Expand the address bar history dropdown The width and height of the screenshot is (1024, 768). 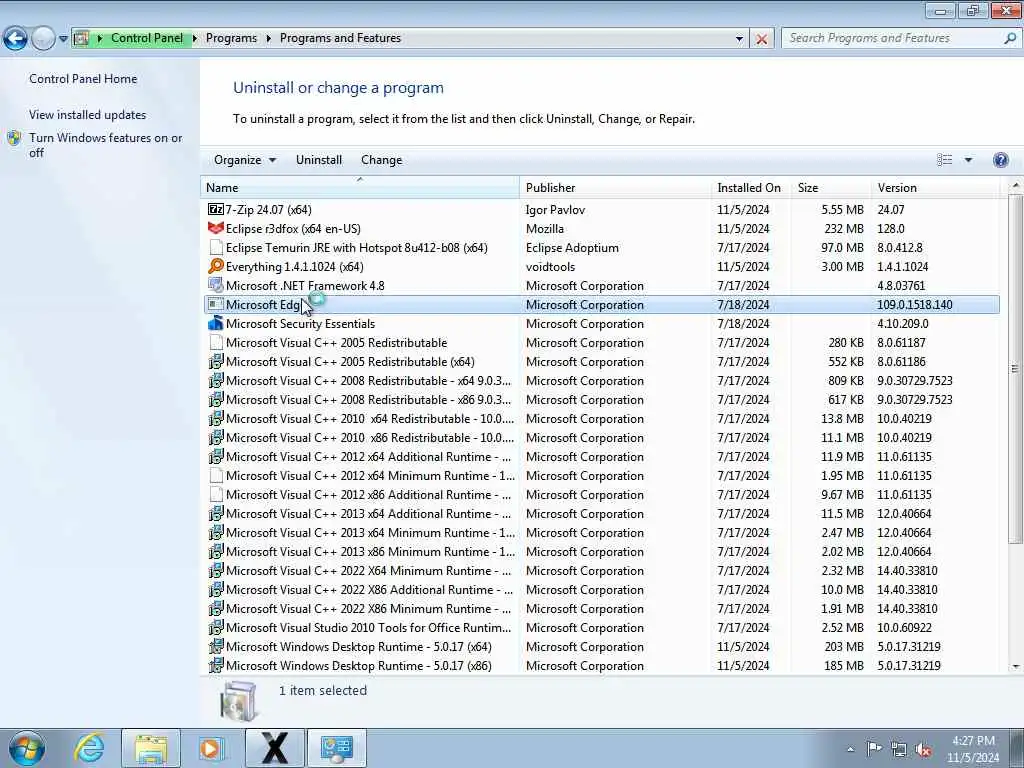739,39
